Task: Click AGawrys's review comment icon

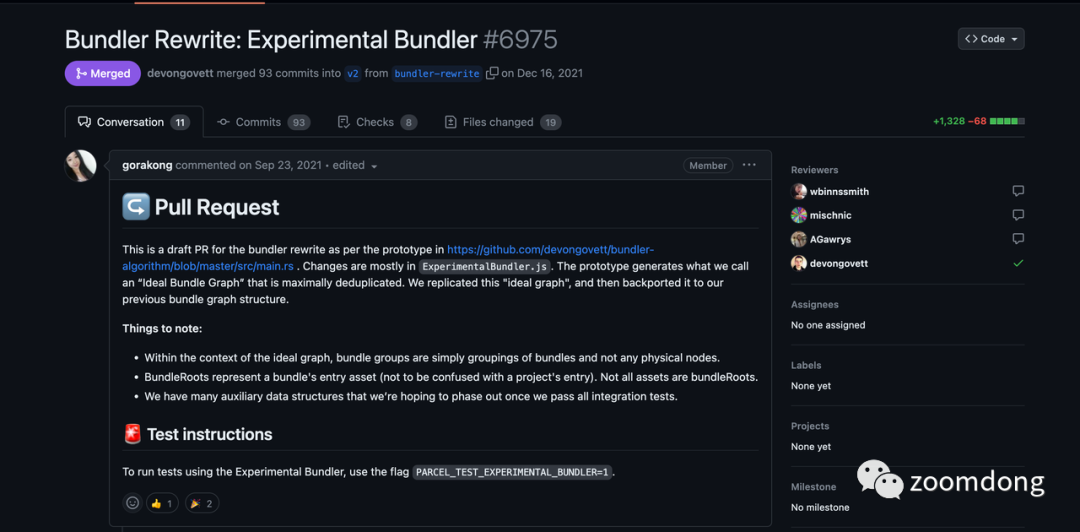Action: [x=1018, y=239]
